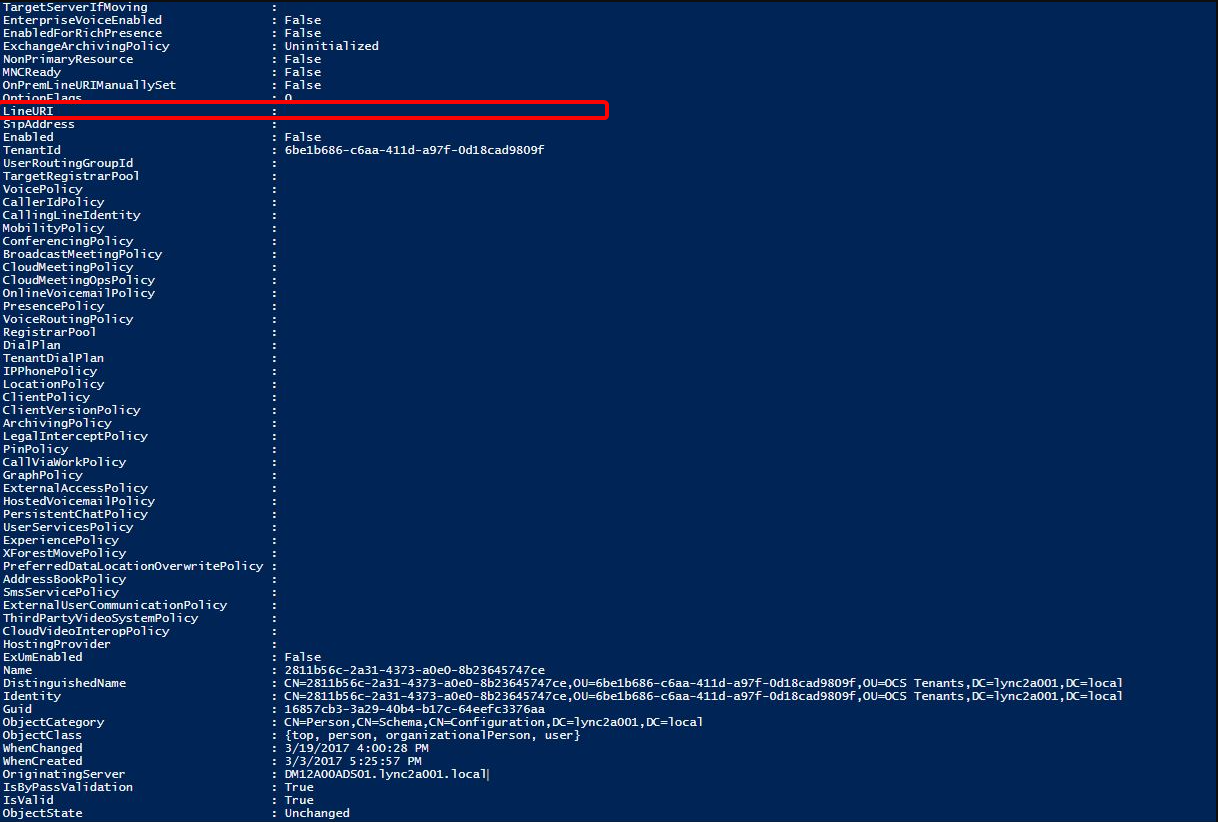Click the SipAddress property name

click(x=39, y=124)
